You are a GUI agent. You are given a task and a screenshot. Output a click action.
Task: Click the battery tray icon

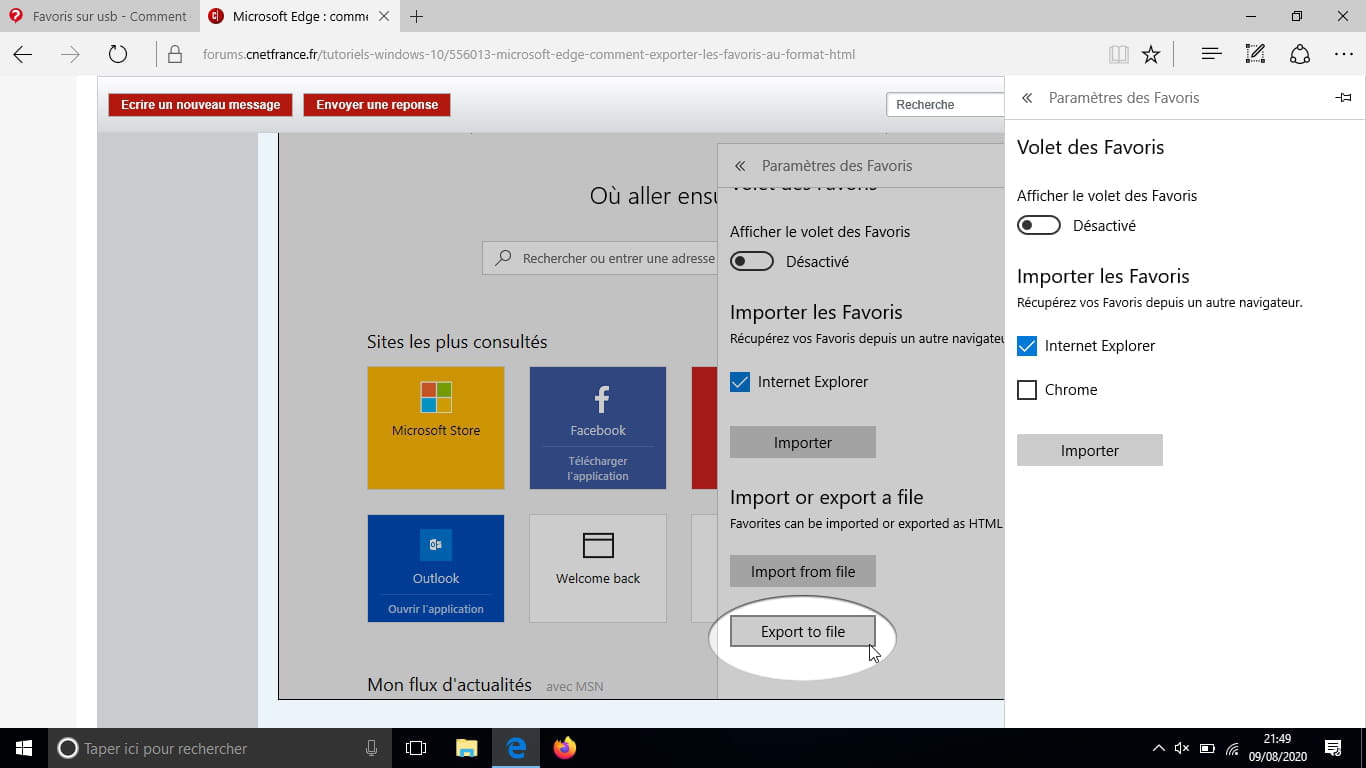1208,748
